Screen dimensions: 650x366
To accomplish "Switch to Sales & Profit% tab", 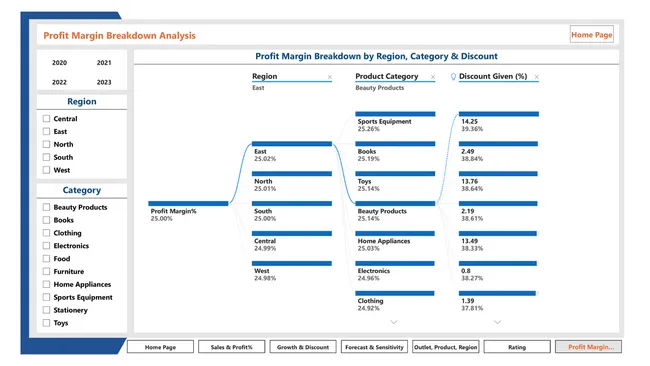I will pyautogui.click(x=232, y=347).
